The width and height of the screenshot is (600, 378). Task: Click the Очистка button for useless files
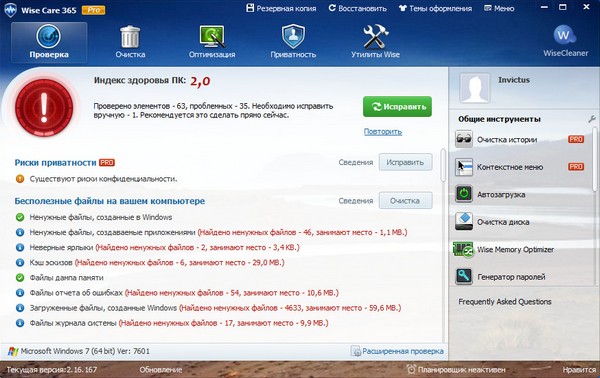click(405, 200)
